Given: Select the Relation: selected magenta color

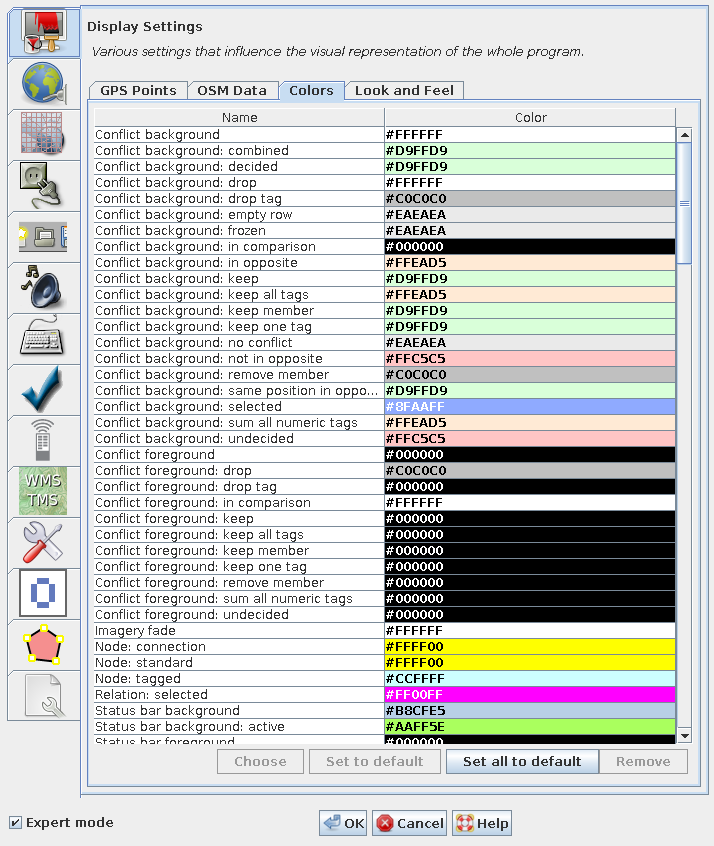Looking at the screenshot, I should pos(530,694).
